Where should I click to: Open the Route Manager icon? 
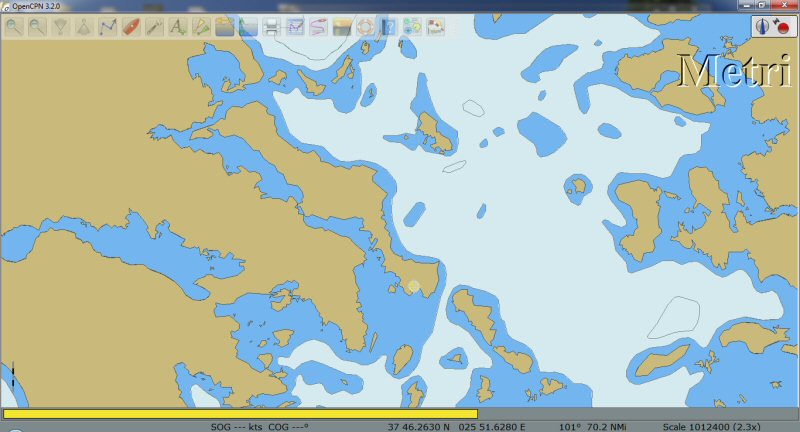pos(295,27)
